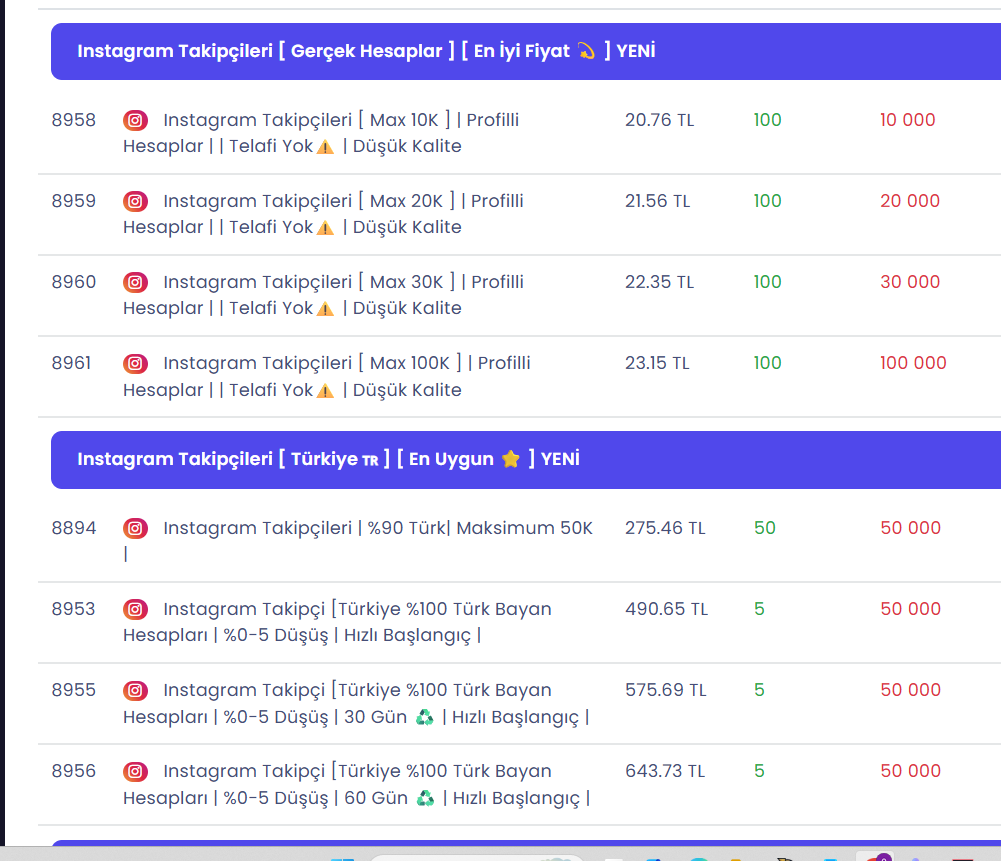Click Instagram icon in service row 8956
Viewport: 1001px width, 861px height.
click(135, 772)
